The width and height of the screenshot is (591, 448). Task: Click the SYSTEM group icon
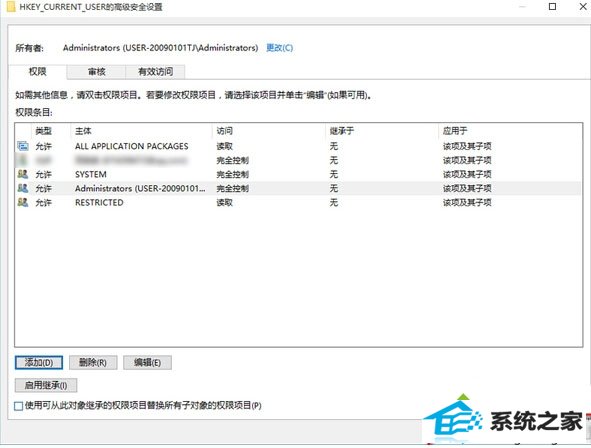click(23, 174)
